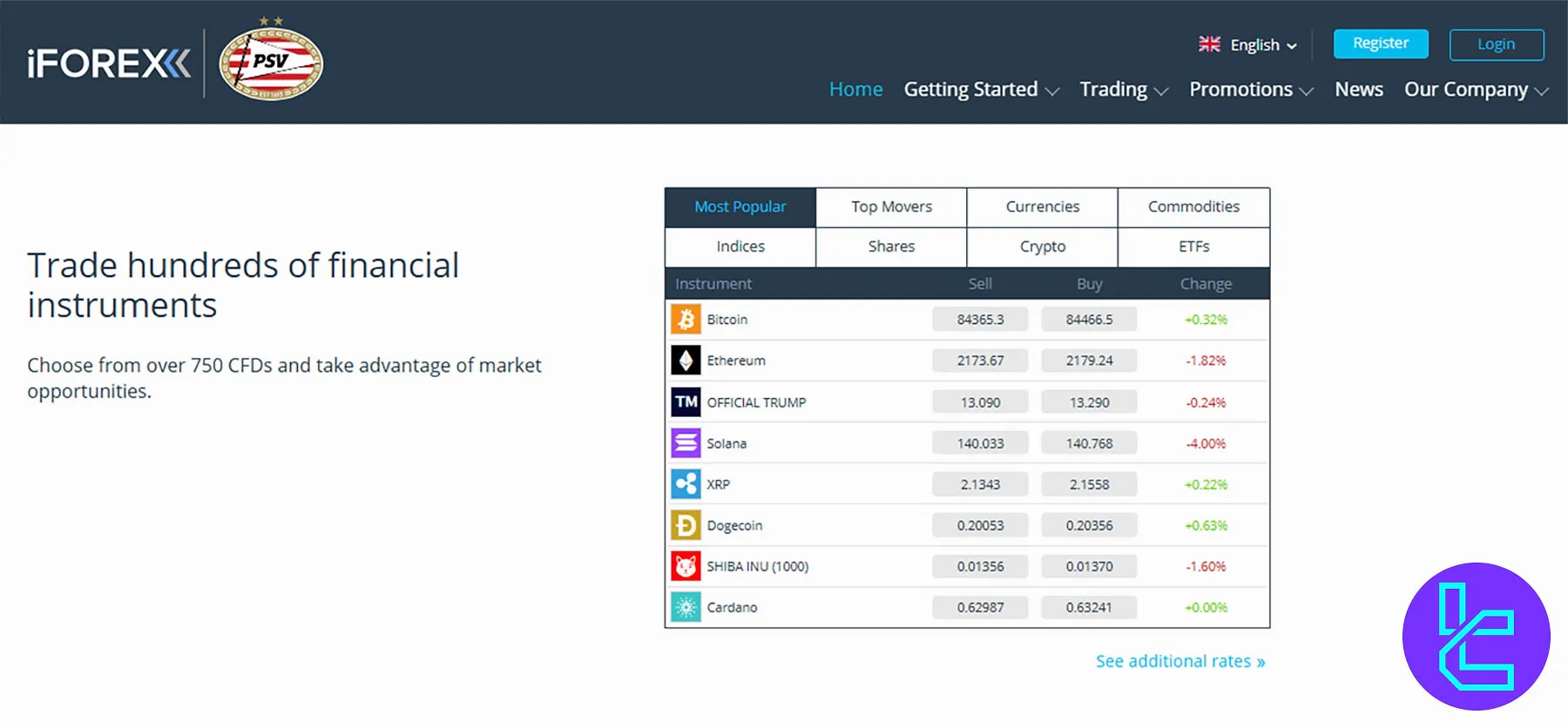Image resolution: width=1568 pixels, height=728 pixels.
Task: Click the Solana coin icon
Action: pyautogui.click(x=686, y=443)
